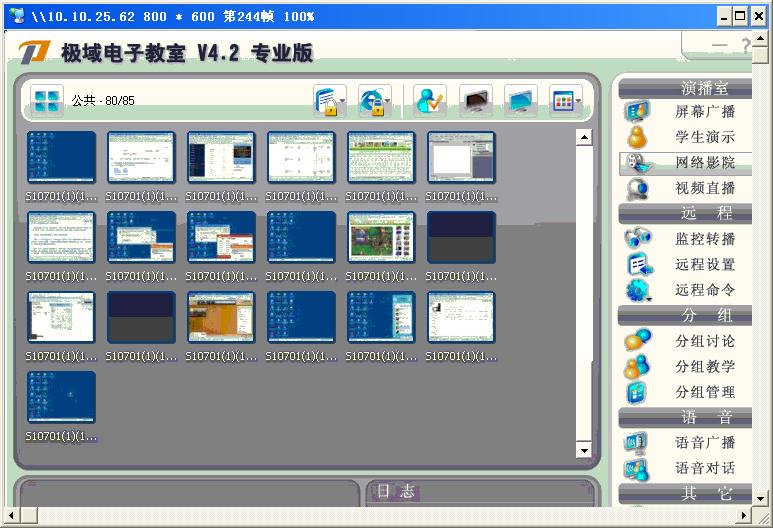Click the class model grid icon beside 公共
Viewport: 773px width, 528px height.
[47, 101]
